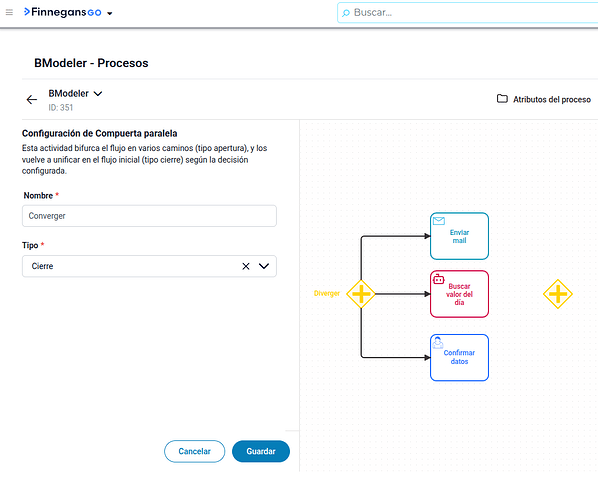598x500 pixels.
Task: Expand the BModeler process name chevron
Action: coord(98,93)
